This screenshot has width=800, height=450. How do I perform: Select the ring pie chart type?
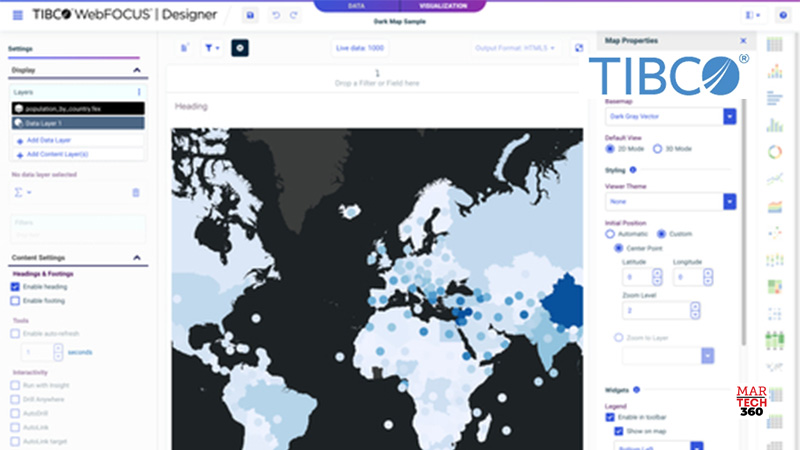[774, 152]
